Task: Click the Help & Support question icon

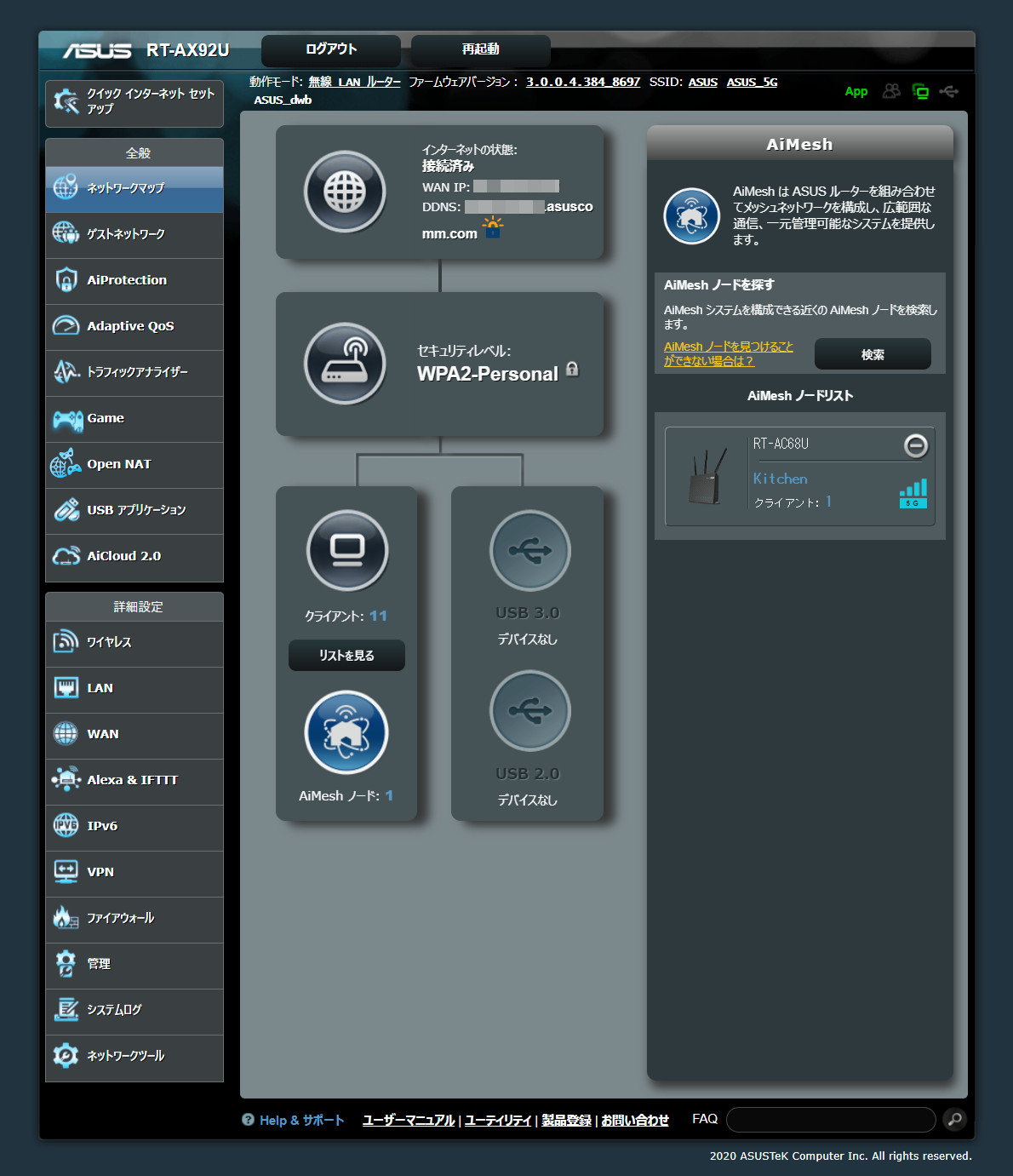Action: (248, 1120)
